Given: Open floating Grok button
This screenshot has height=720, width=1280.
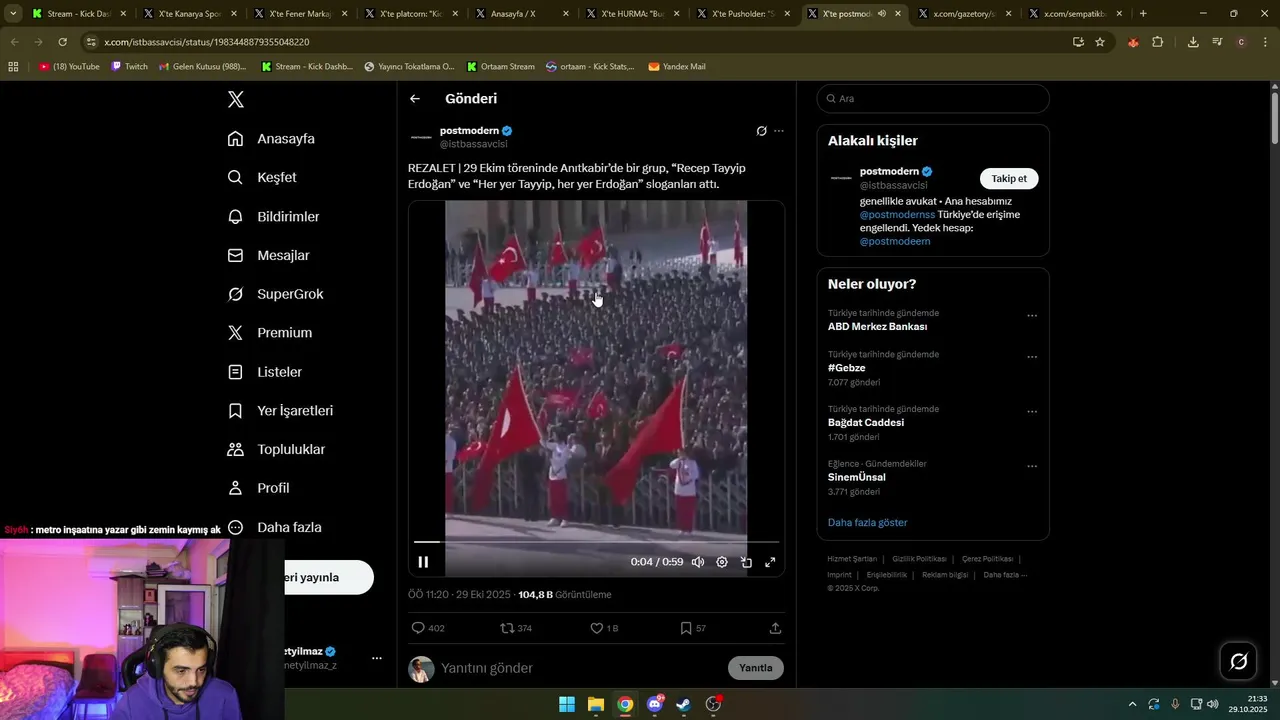Looking at the screenshot, I should point(1238,661).
